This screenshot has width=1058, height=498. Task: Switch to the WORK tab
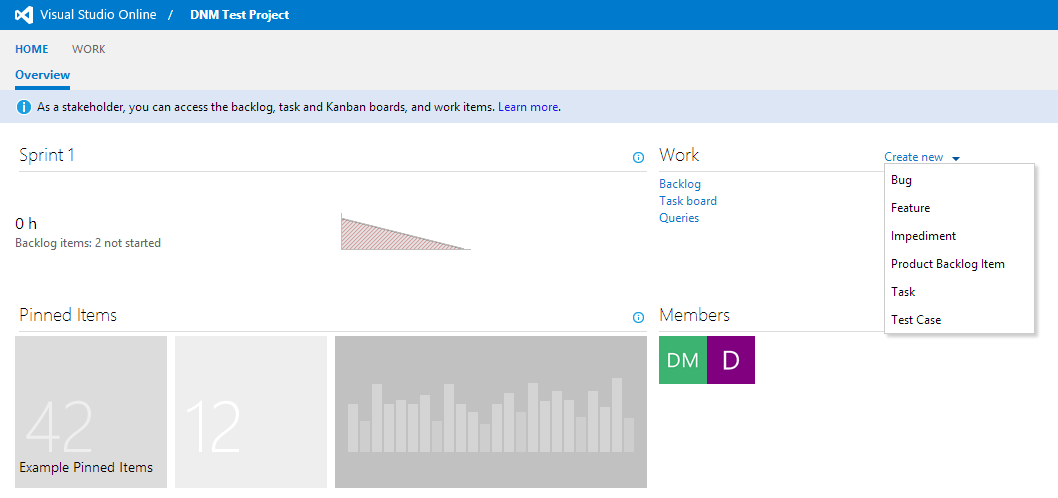click(x=88, y=49)
